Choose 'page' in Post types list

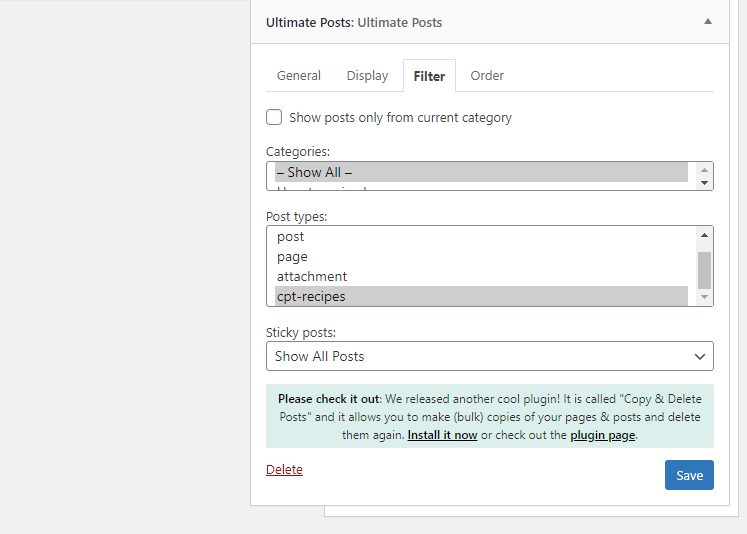[482, 257]
